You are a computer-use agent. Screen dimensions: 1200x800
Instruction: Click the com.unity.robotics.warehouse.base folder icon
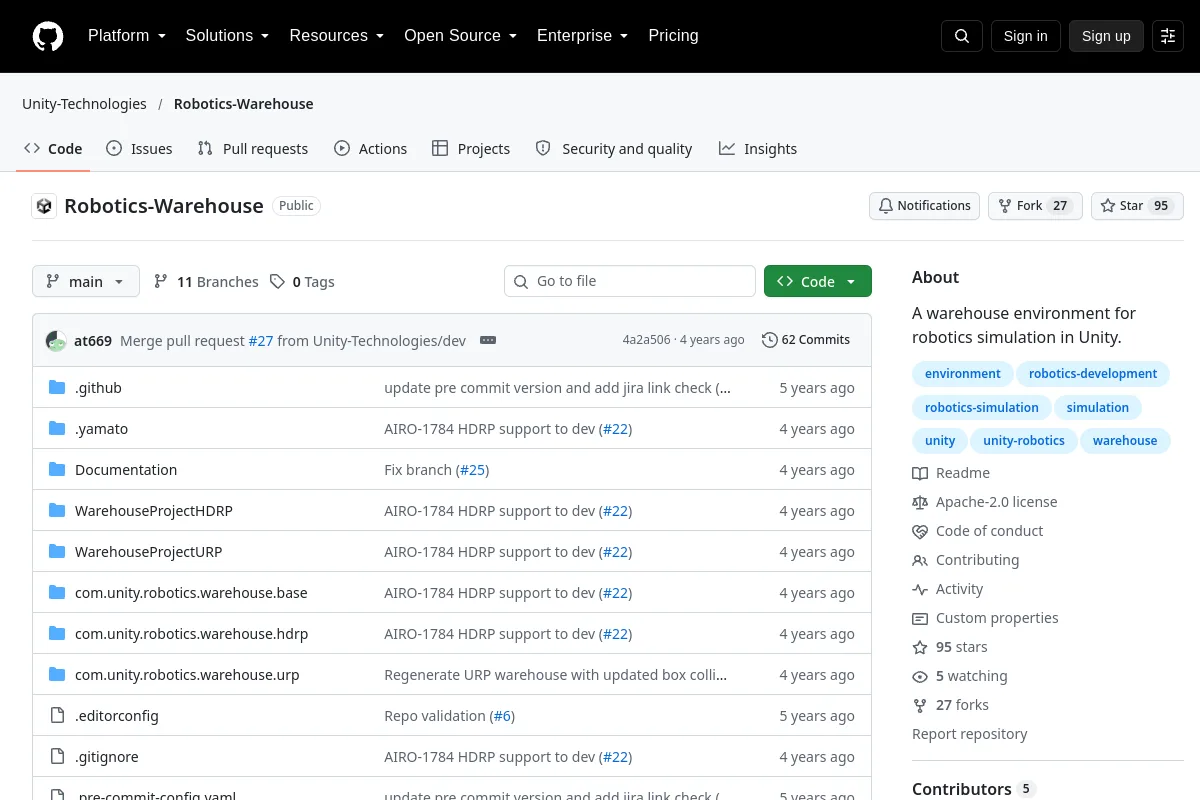[x=57, y=593]
